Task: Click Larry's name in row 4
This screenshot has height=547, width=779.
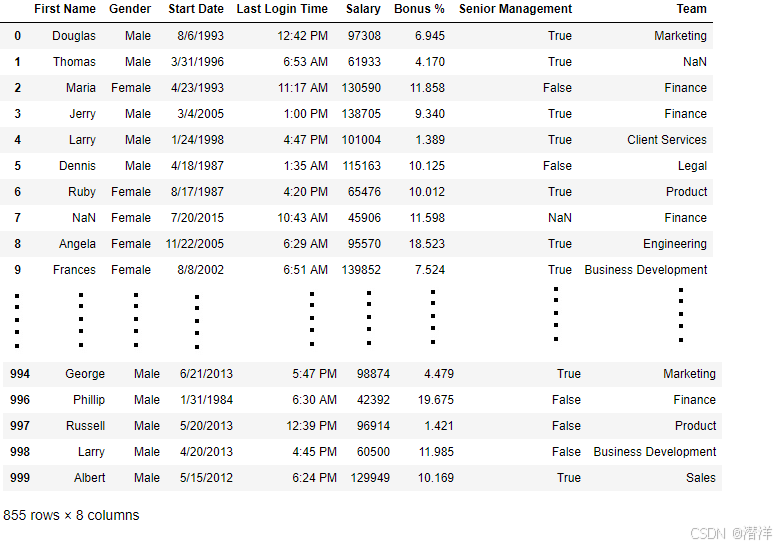Action: click(x=82, y=140)
